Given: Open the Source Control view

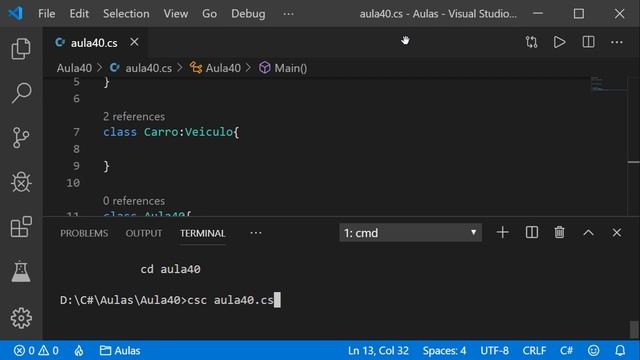Looking at the screenshot, I should 21,138.
